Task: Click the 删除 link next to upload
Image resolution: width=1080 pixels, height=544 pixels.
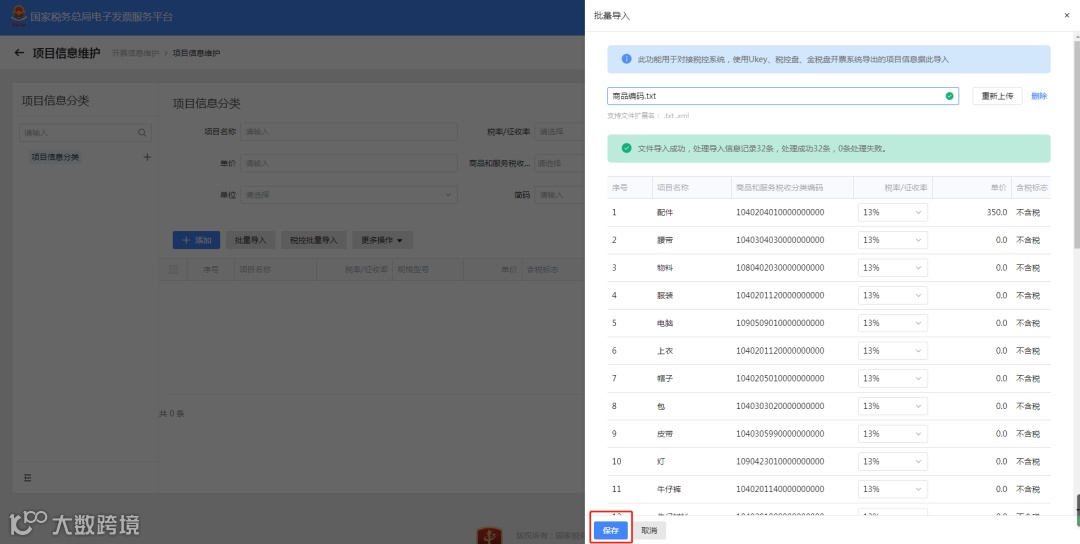Action: pyautogui.click(x=1039, y=96)
